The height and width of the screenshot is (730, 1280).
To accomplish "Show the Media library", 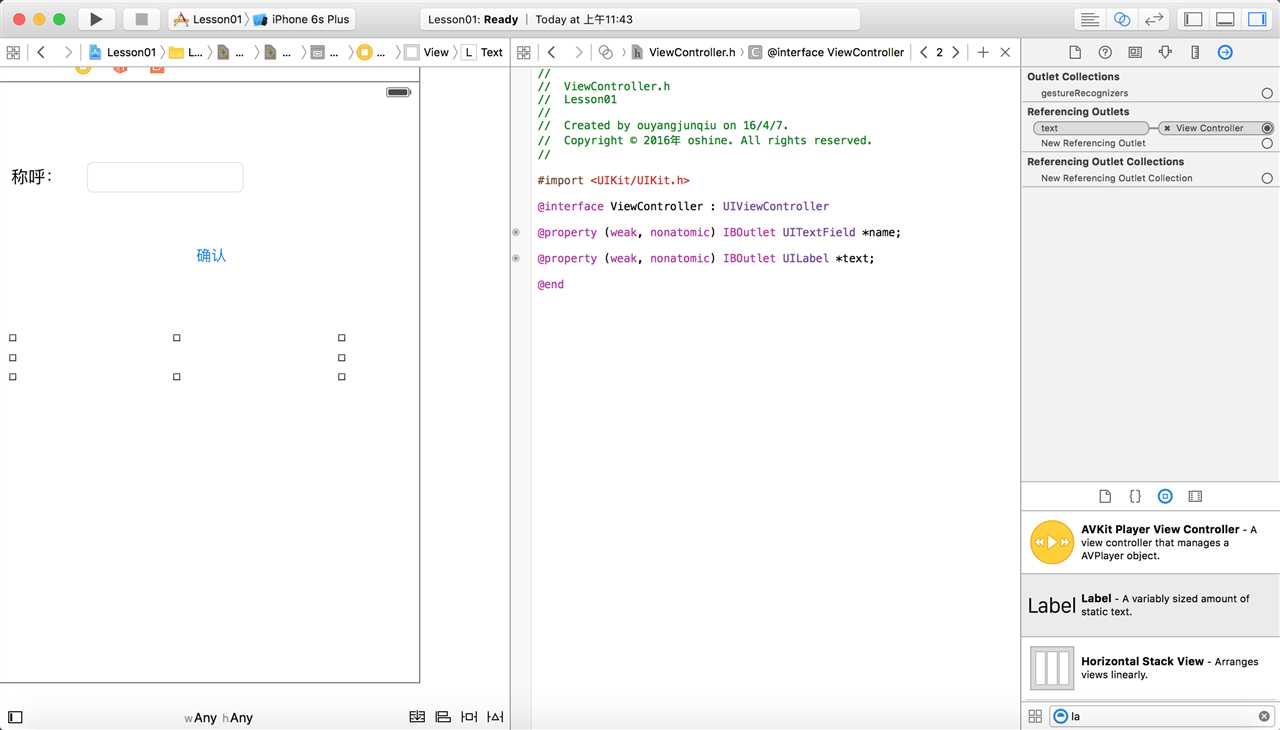I will coord(1195,496).
